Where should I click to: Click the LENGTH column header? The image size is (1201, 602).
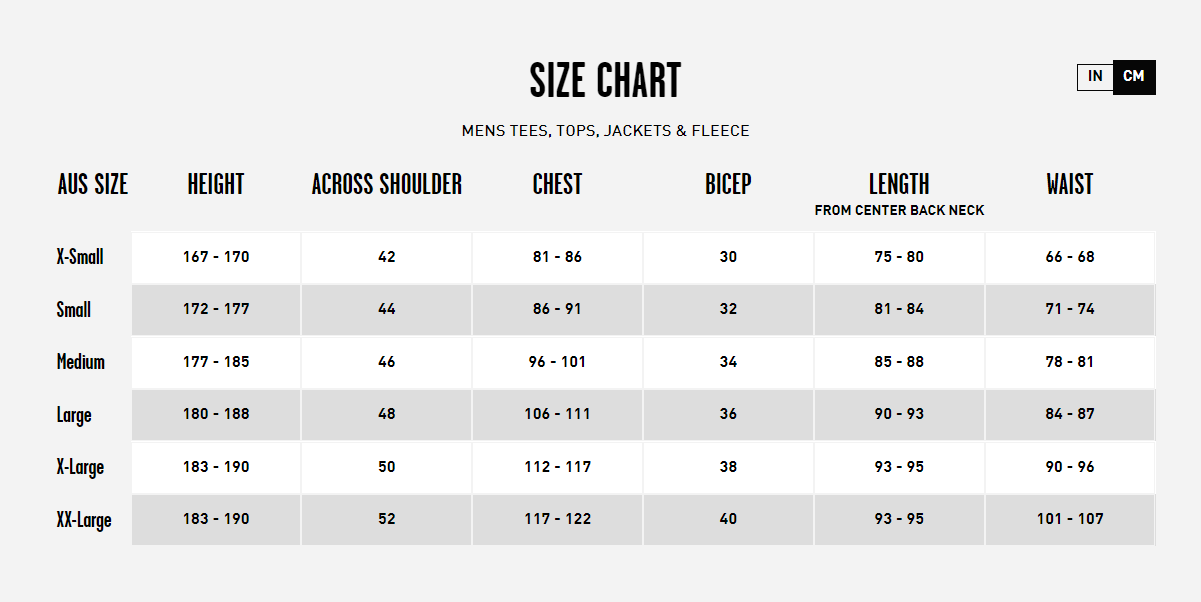click(x=899, y=184)
